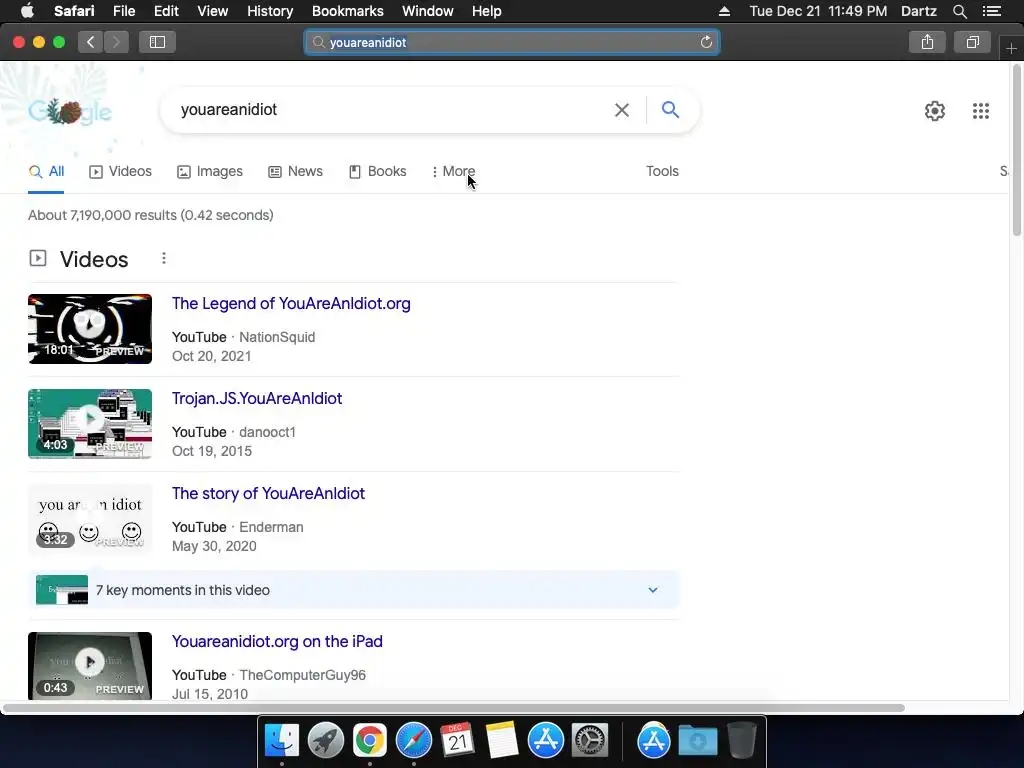The height and width of the screenshot is (768, 1024).
Task: Click the Safari forward navigation arrow
Action: pos(116,42)
